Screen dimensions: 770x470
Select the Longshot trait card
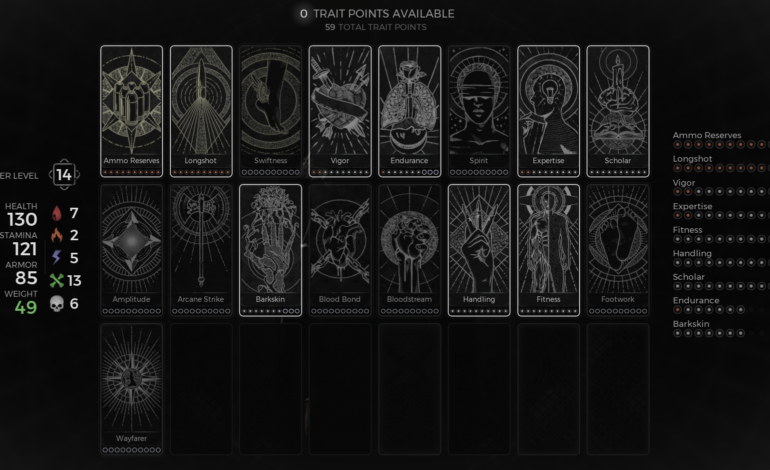point(201,111)
